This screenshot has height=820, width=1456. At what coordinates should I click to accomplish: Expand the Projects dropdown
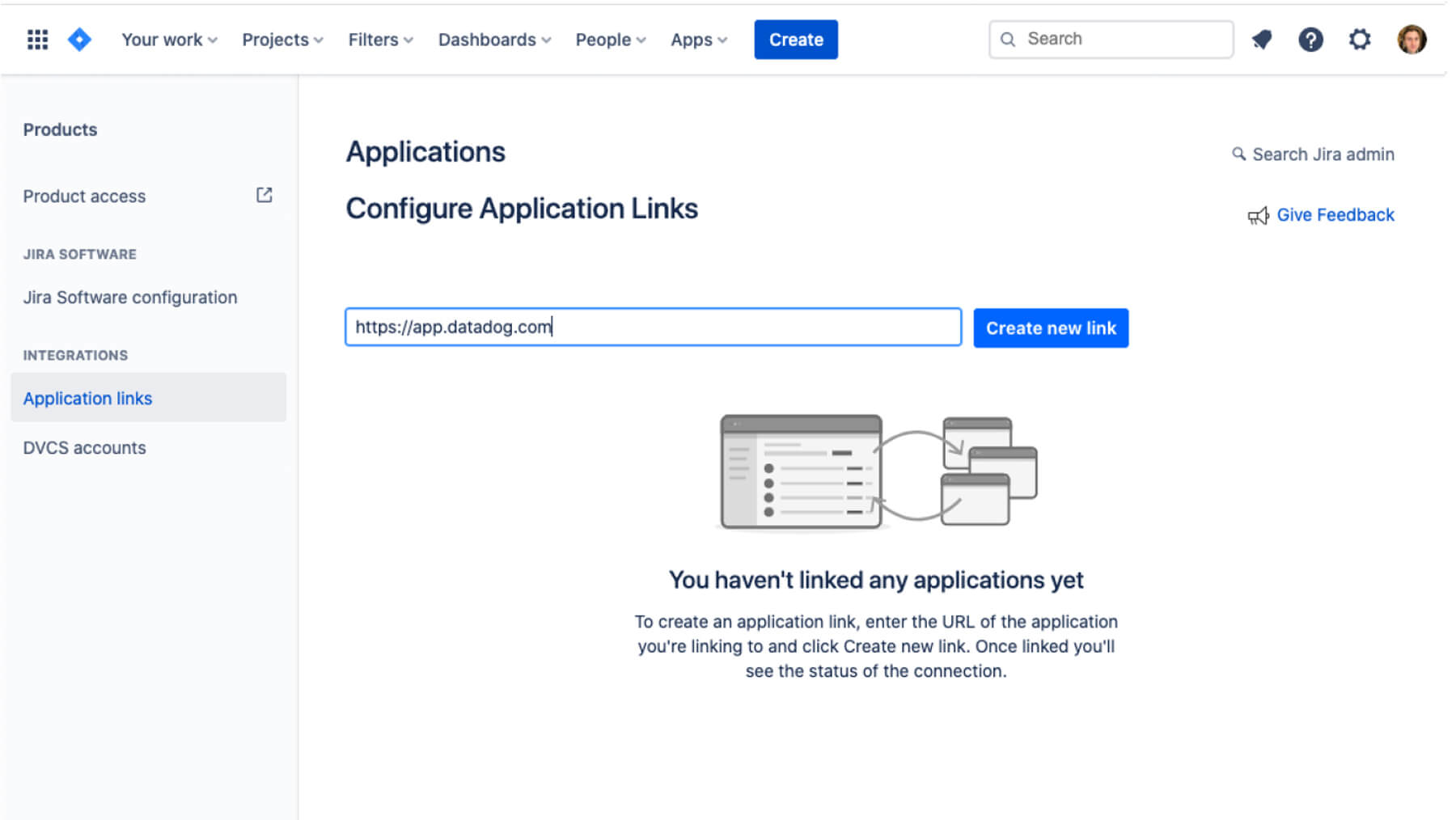(x=281, y=39)
